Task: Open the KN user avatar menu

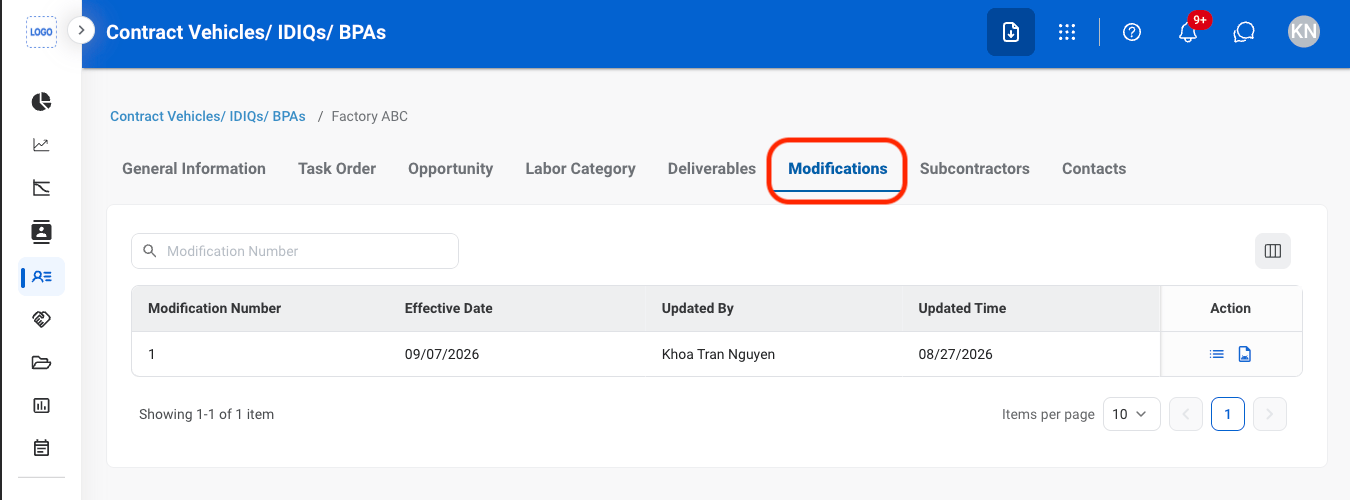Action: tap(1303, 32)
